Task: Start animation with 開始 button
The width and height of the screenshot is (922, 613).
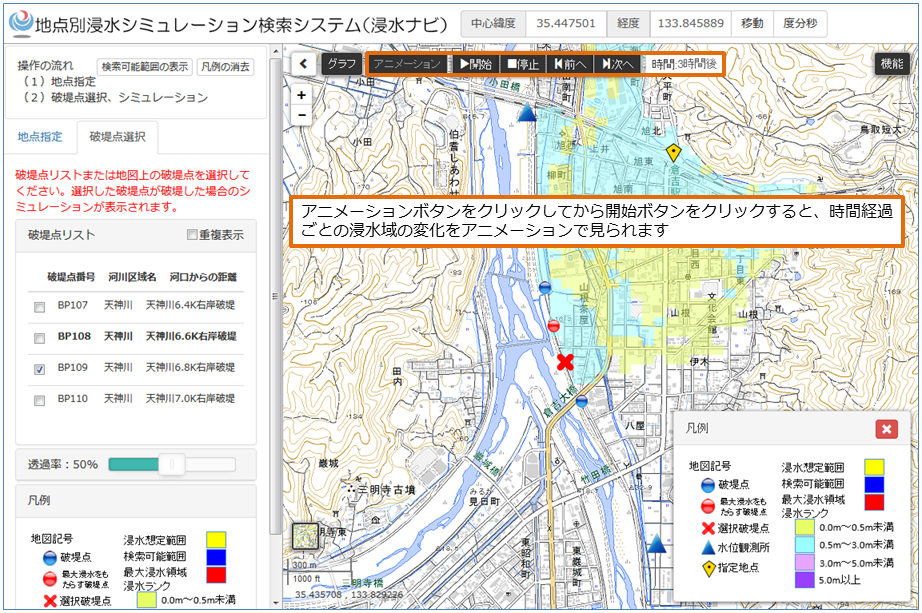Action: point(475,64)
